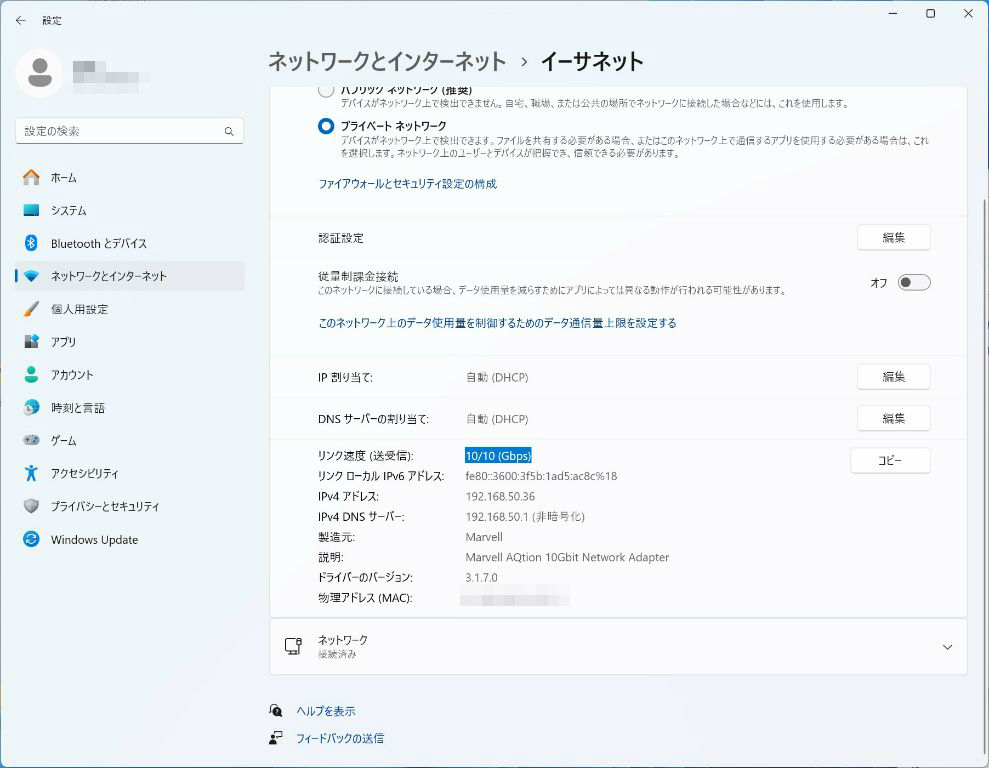The height and width of the screenshot is (768, 989).
Task: Open ファイアウォールとセキュリティ設定の構成 link
Action: [407, 184]
